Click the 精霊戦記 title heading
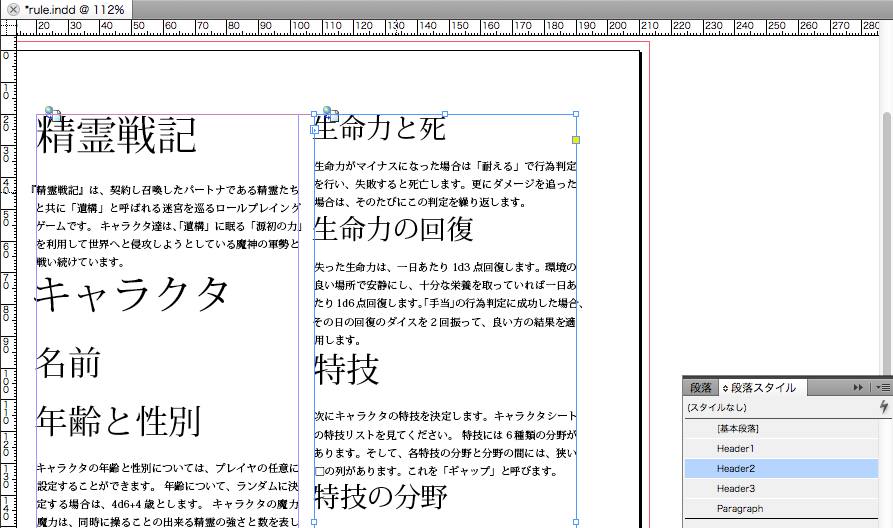Screen dimensions: 893x528 coord(117,135)
